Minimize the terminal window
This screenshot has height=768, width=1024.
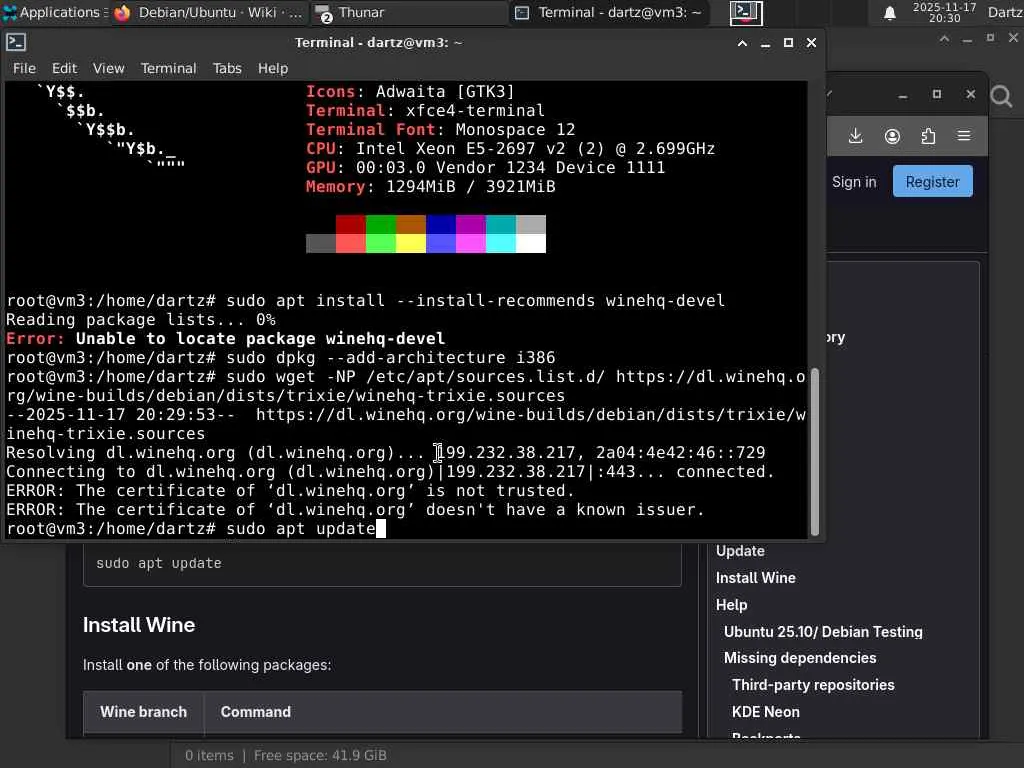(765, 43)
